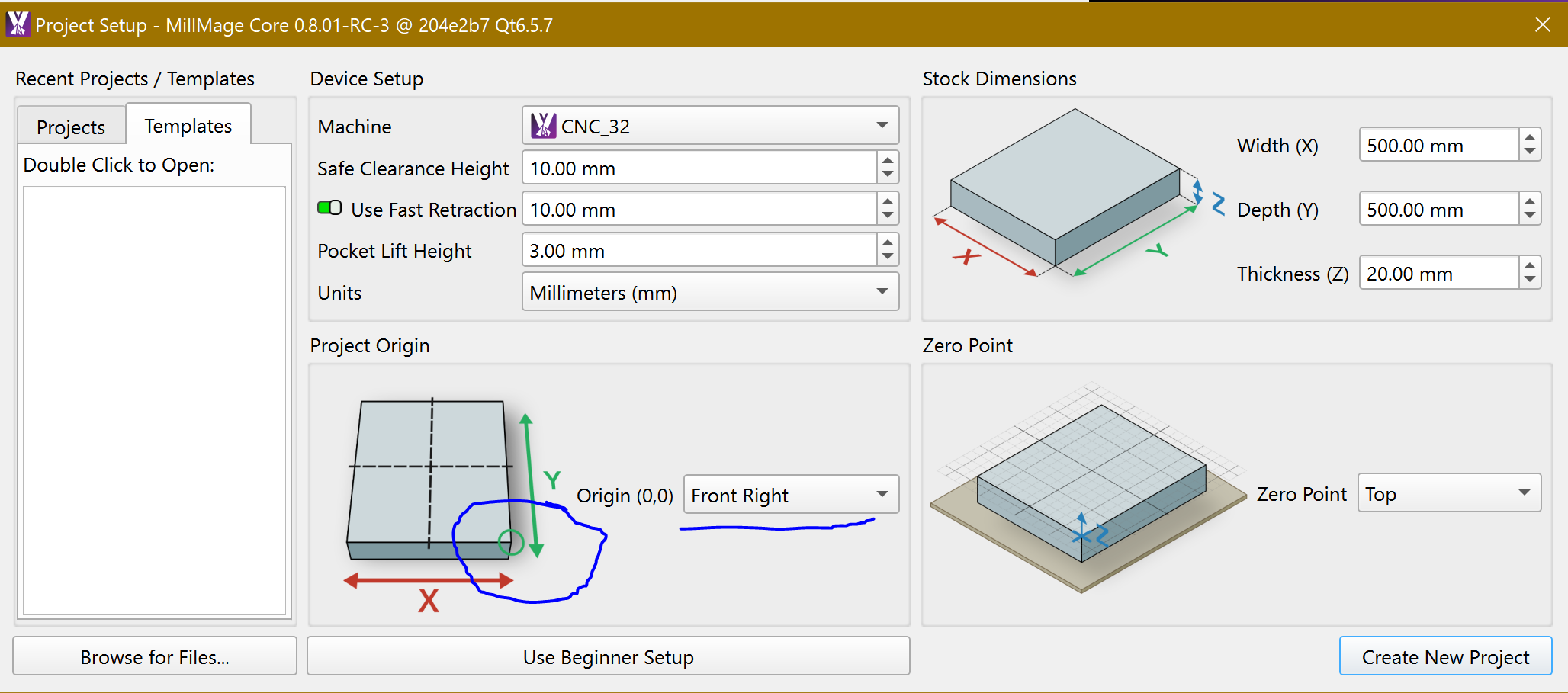Click the Create New Project button
The image size is (1568, 693).
[1445, 656]
